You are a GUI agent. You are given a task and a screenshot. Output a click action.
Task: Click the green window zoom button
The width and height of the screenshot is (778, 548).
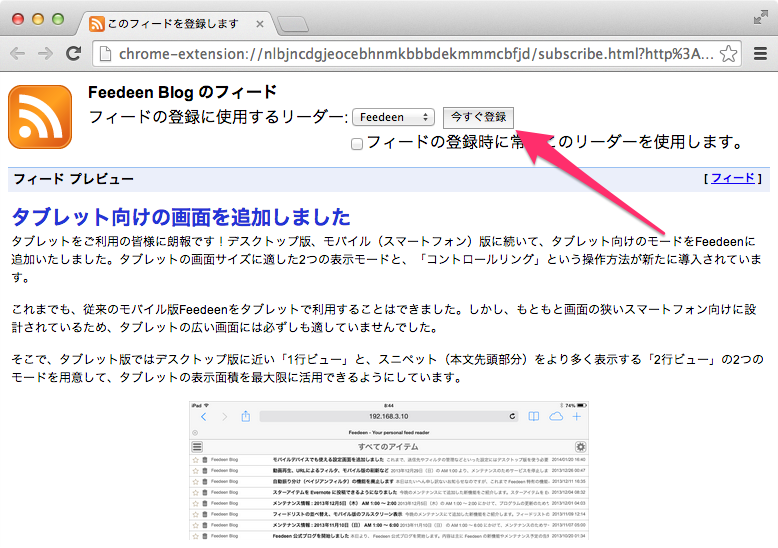click(x=58, y=19)
